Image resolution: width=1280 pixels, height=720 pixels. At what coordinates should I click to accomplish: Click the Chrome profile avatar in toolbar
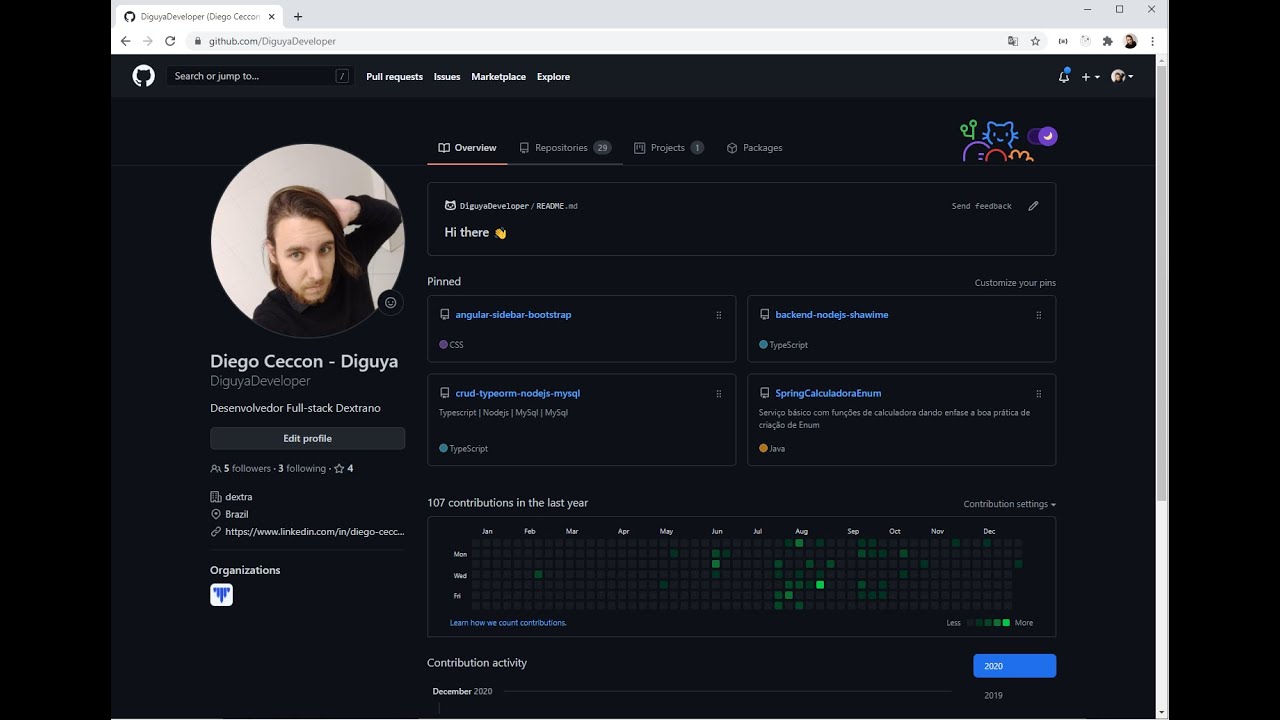point(1130,41)
